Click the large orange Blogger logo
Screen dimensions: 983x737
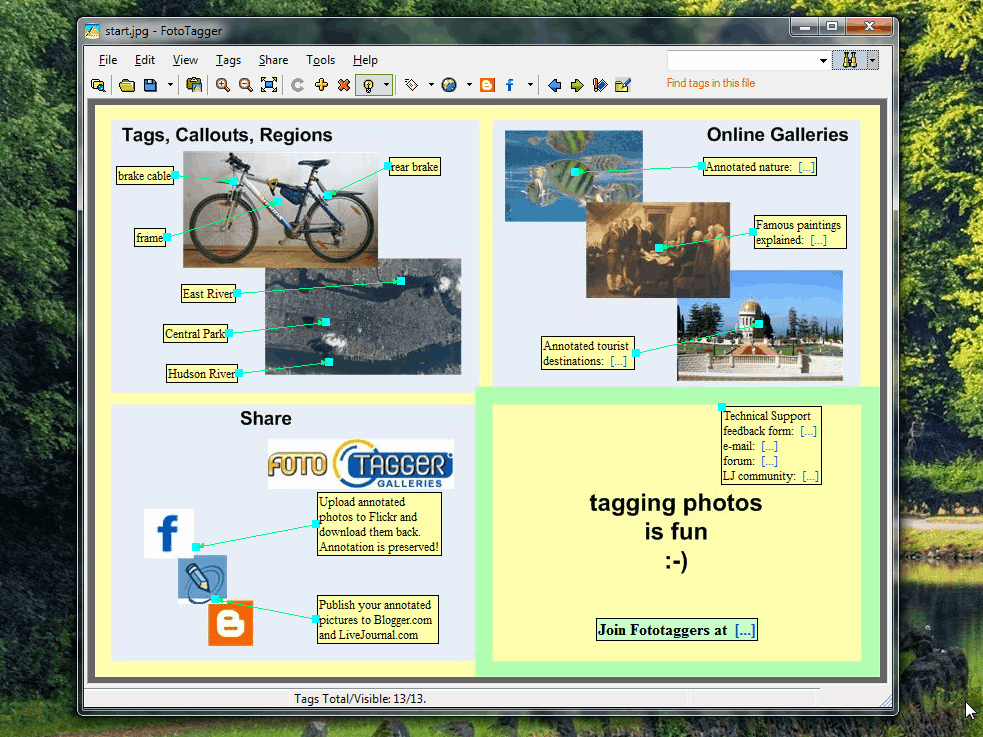(x=231, y=623)
